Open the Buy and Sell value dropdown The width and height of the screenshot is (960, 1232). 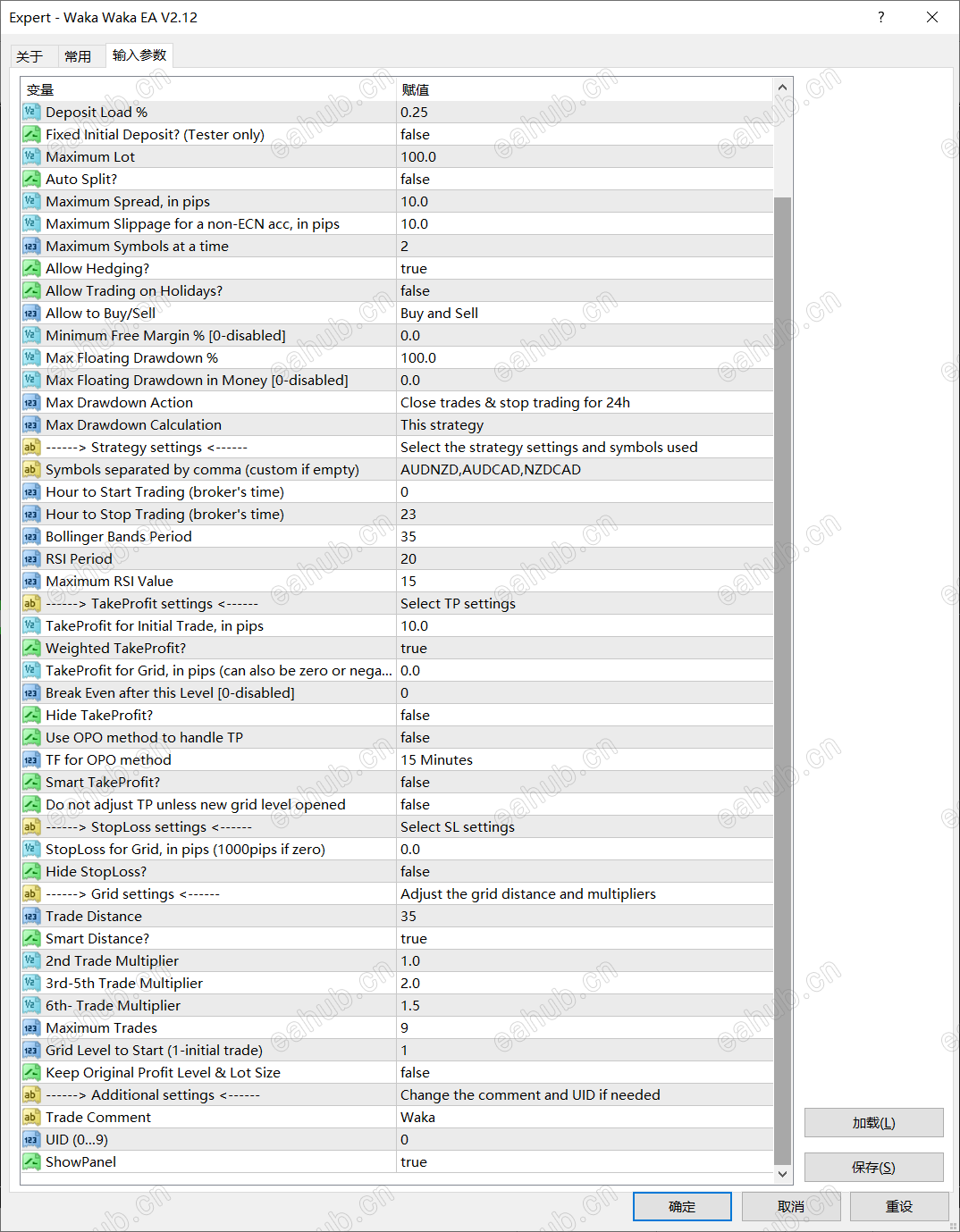point(585,313)
